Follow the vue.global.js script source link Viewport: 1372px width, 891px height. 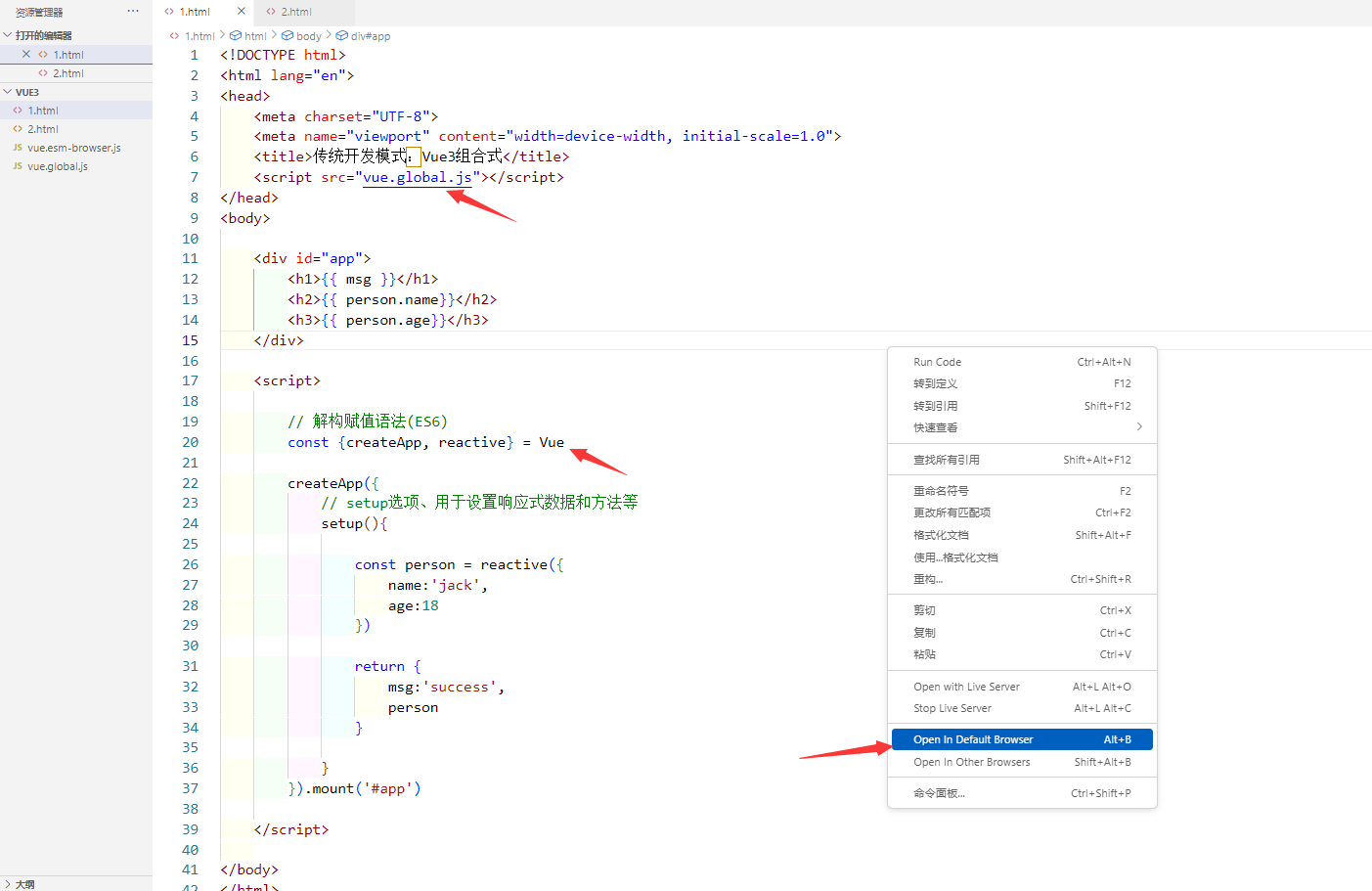coord(418,177)
